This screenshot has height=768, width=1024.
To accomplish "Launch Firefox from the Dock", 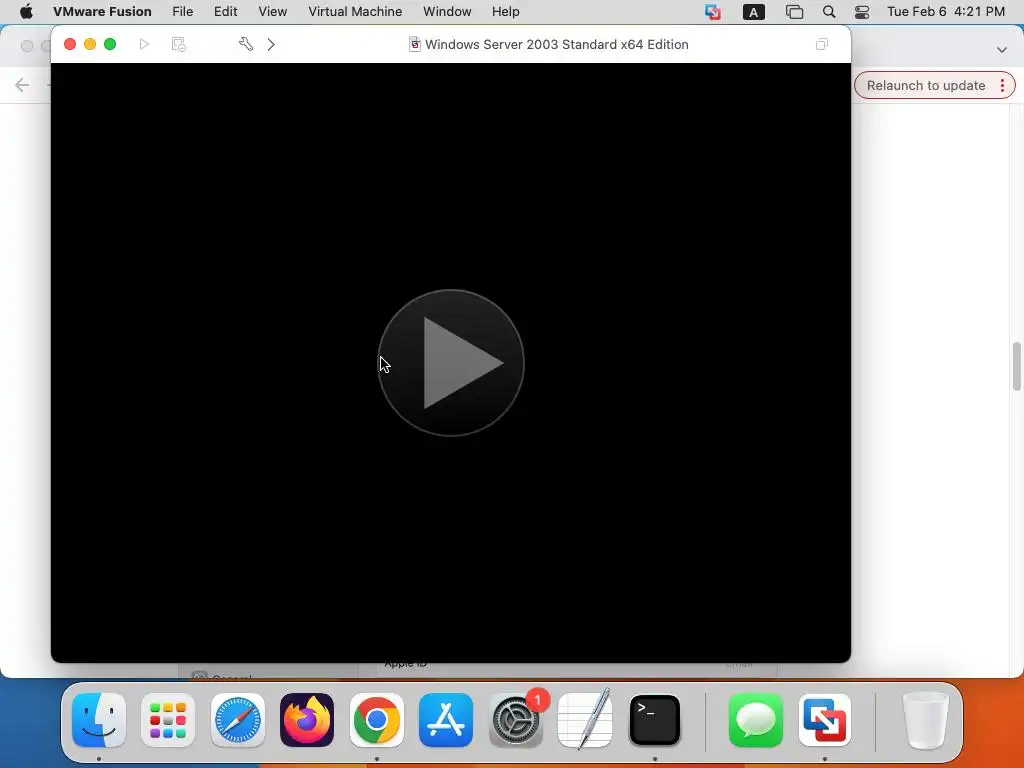I will (x=307, y=720).
